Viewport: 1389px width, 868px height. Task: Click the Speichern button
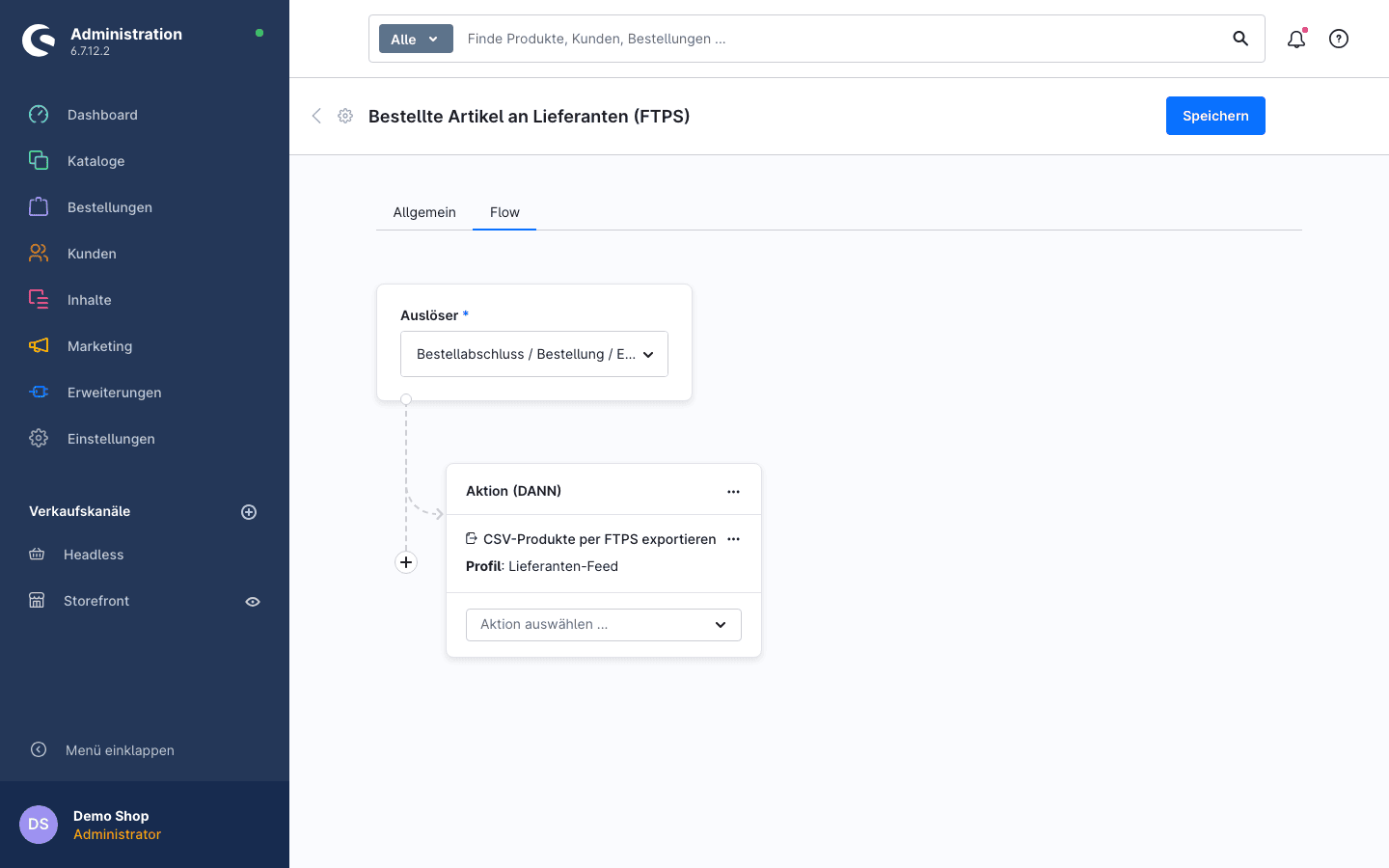point(1215,116)
